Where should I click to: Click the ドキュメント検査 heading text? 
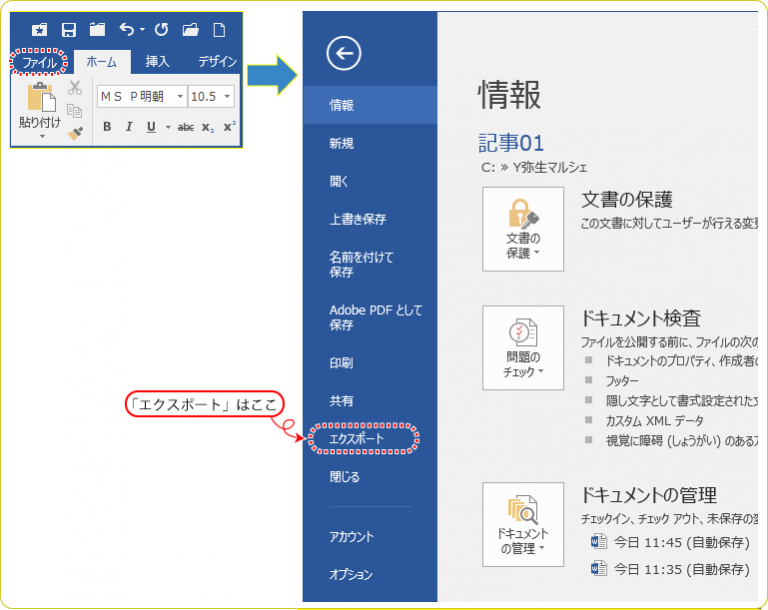point(641,318)
